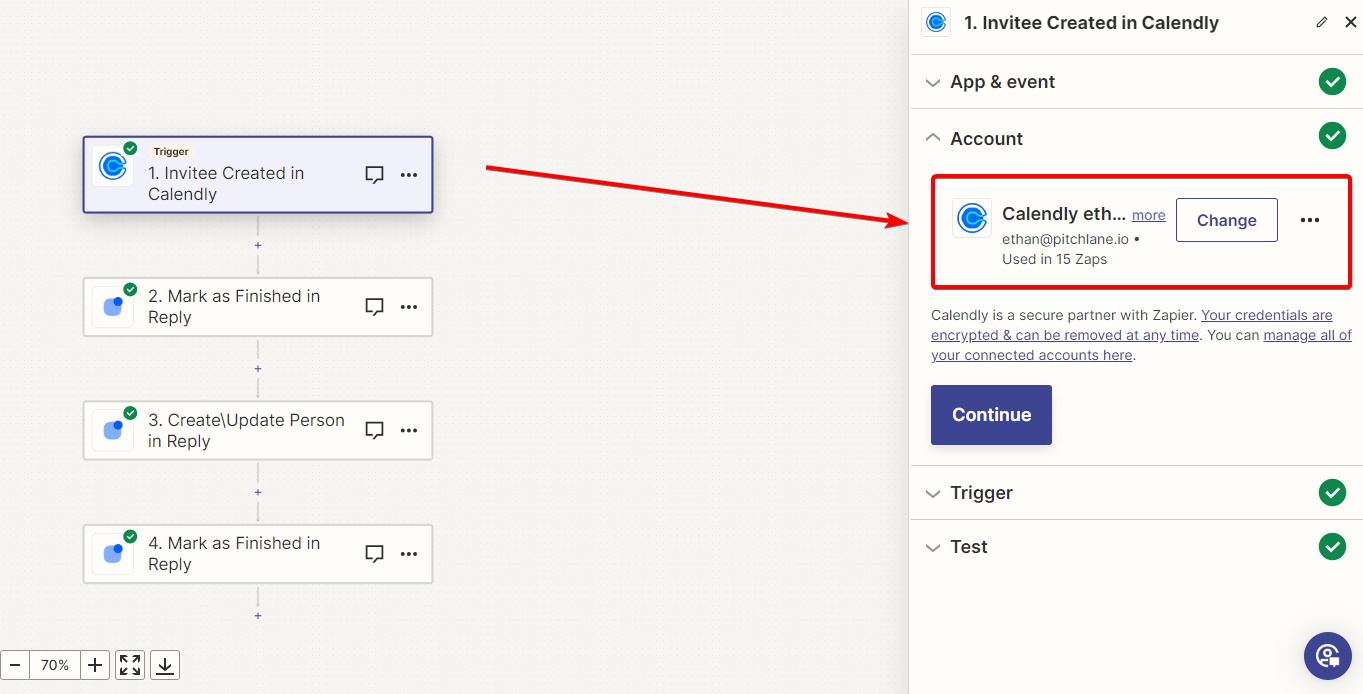Click the Trigger section green checkmark
The height and width of the screenshot is (694, 1363).
[1332, 492]
